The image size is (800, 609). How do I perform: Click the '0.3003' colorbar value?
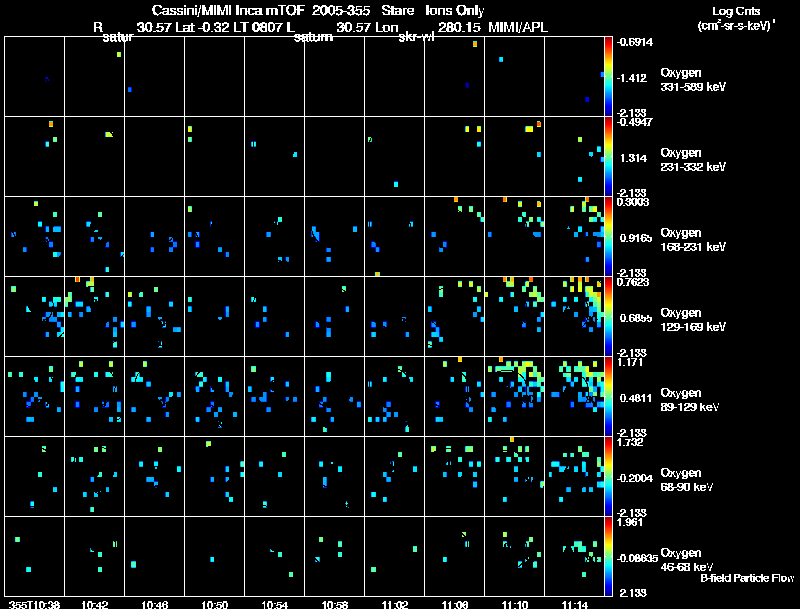click(633, 202)
